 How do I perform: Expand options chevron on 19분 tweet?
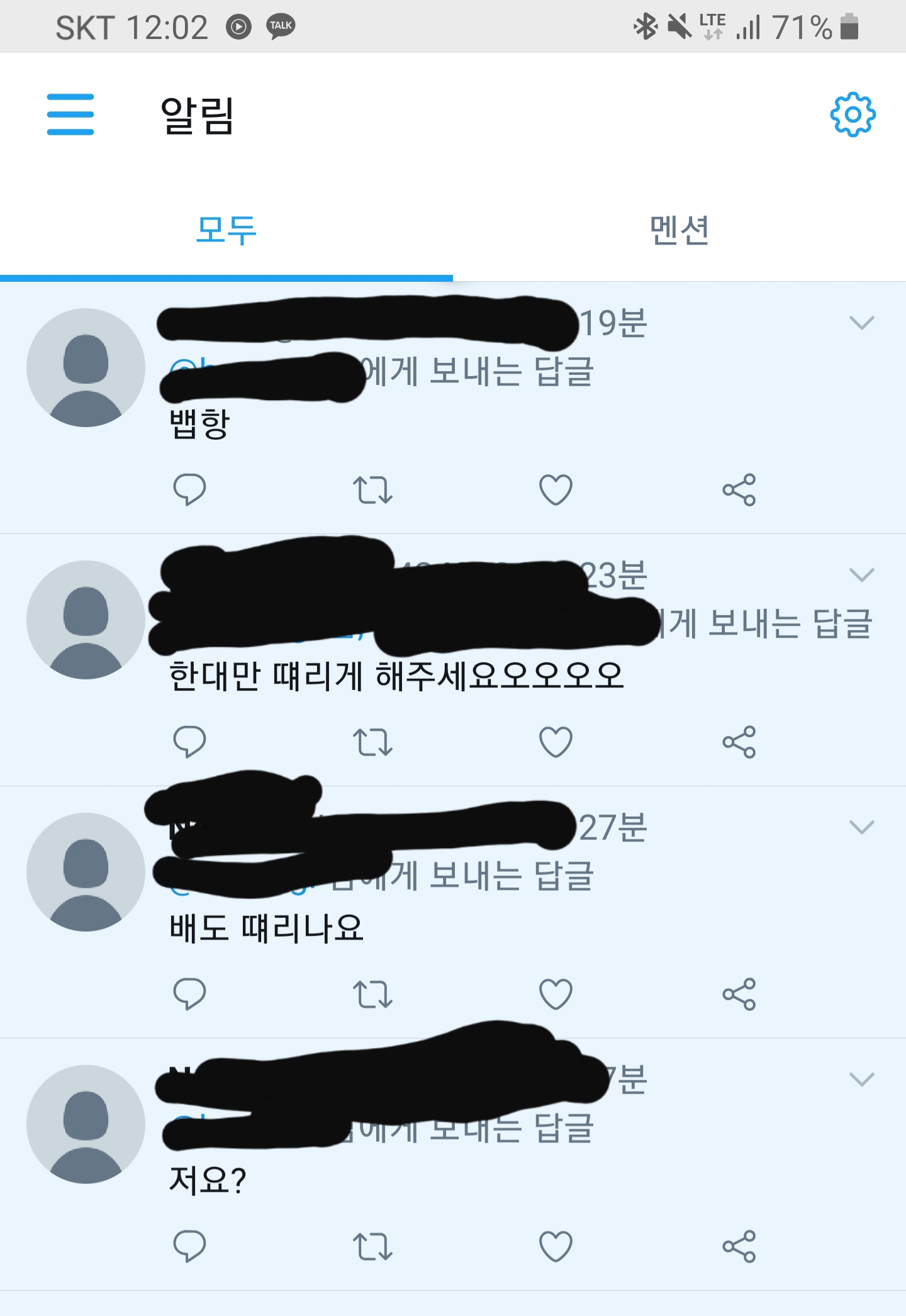(x=861, y=323)
